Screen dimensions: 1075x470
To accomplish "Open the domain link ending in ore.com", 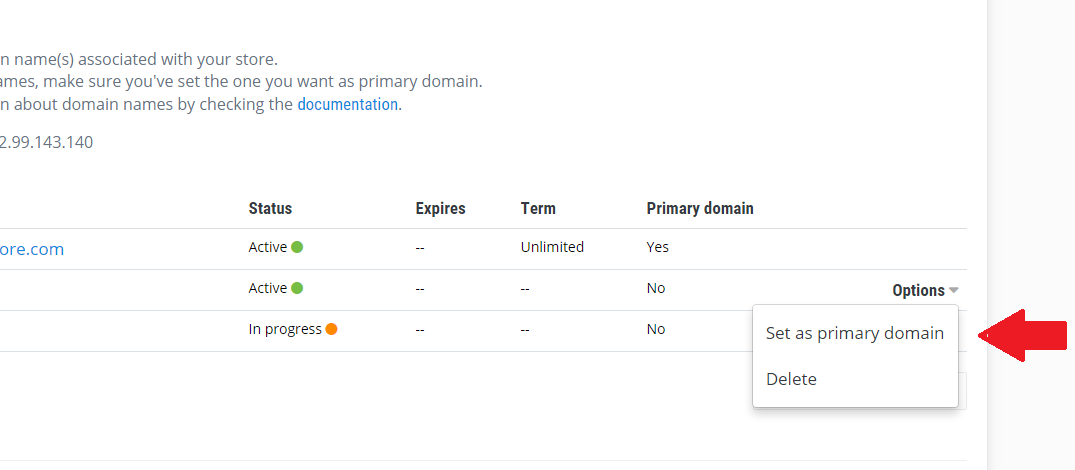I will (x=32, y=249).
